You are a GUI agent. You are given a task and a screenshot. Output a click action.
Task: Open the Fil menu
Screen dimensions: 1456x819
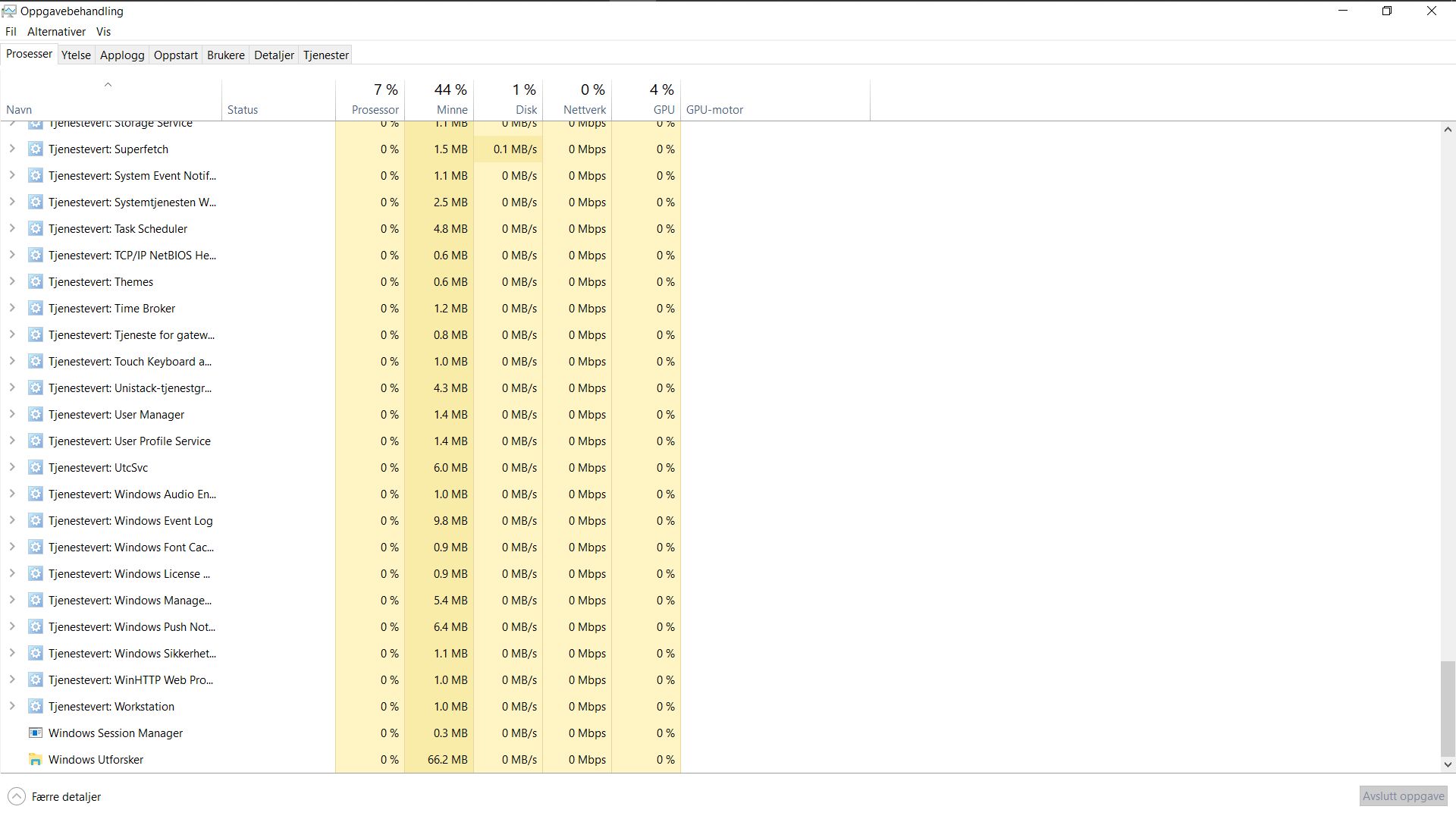coord(11,32)
